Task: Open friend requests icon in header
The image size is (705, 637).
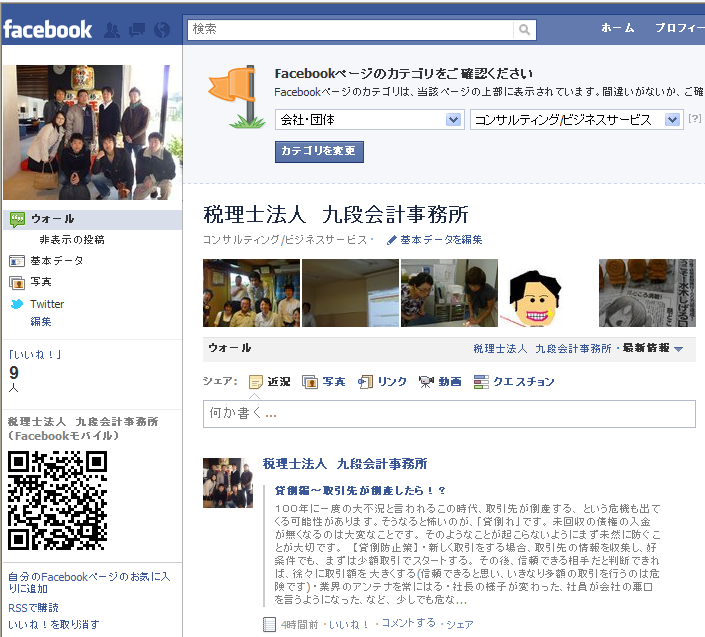Action: click(112, 30)
